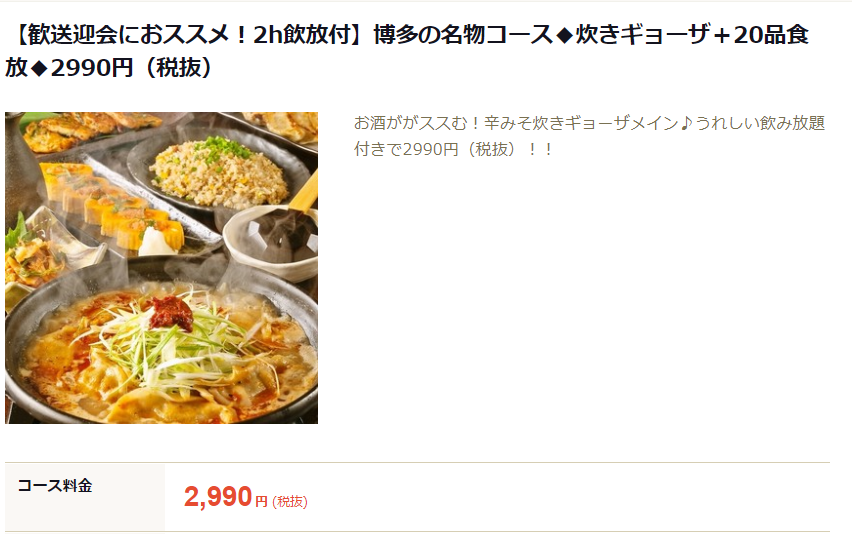Open the course food photo thumbnail
This screenshot has height=534, width=852.
pyautogui.click(x=161, y=268)
